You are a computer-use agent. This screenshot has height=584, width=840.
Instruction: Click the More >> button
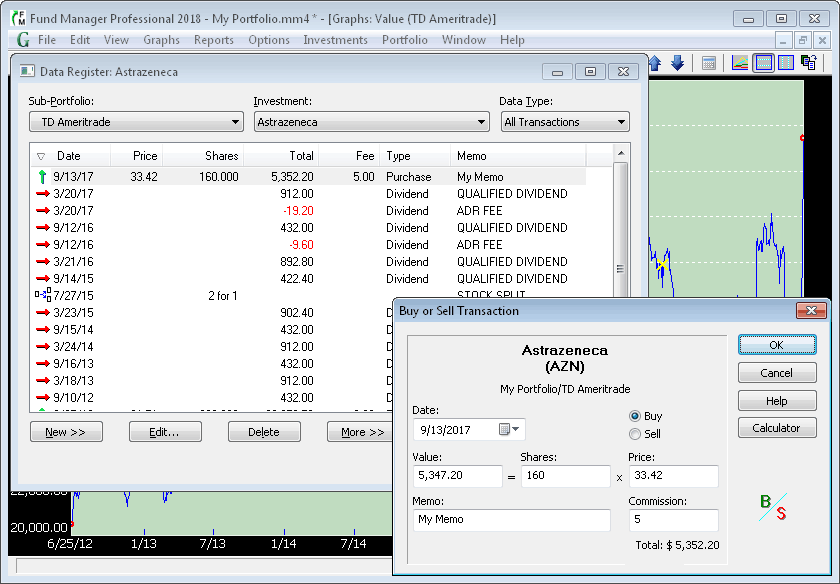click(360, 432)
